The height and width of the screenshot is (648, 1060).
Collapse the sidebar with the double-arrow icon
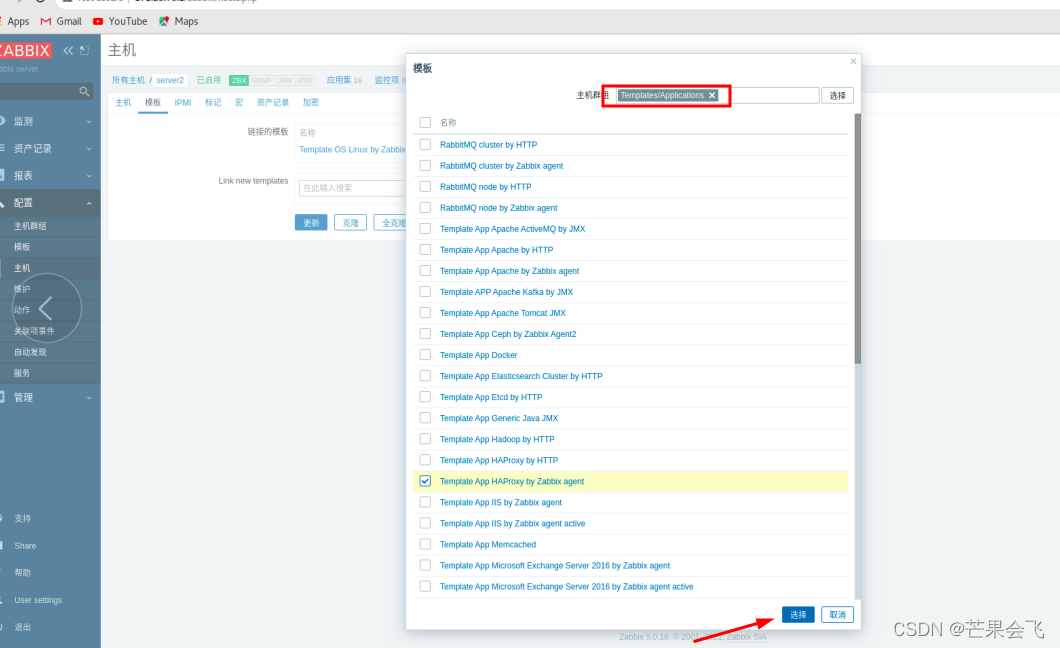(x=68, y=51)
